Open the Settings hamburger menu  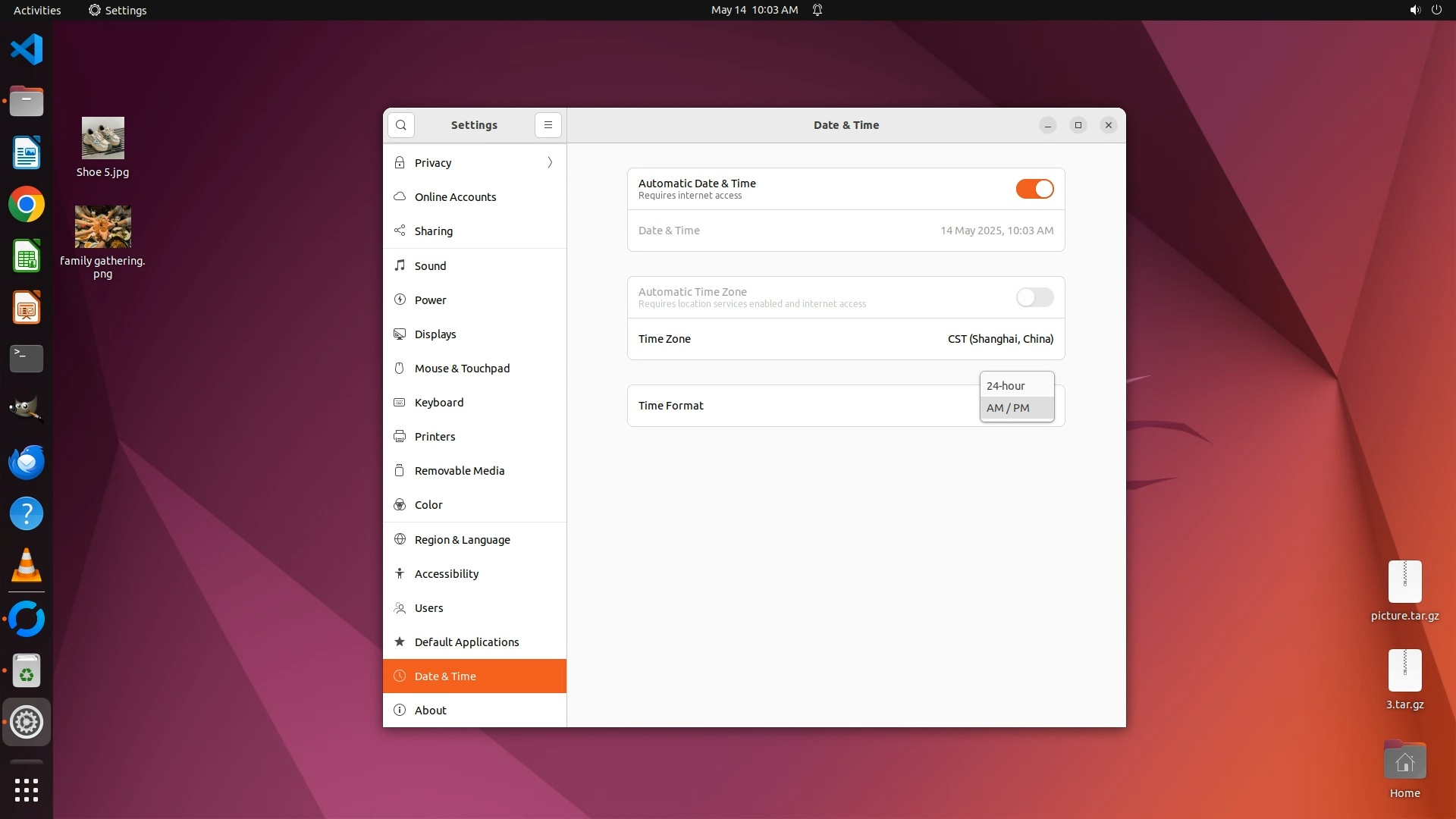(x=548, y=125)
